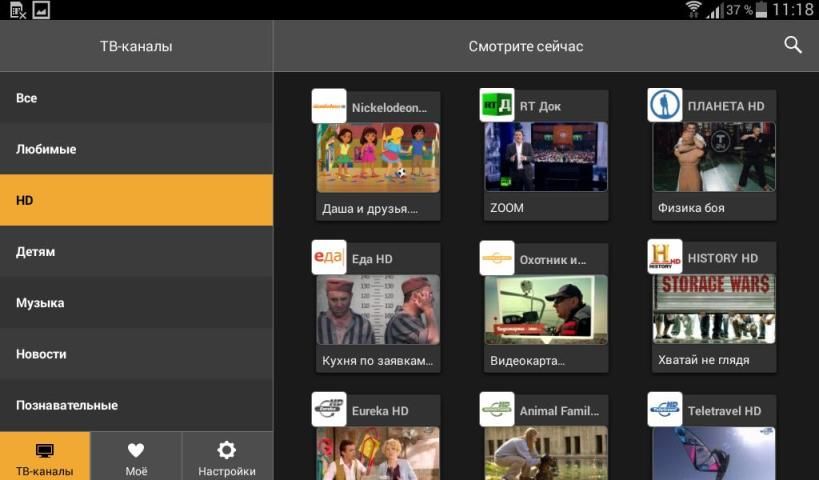Image resolution: width=819 pixels, height=480 pixels.
Task: Open the ZOOM program thumbnail
Action: (x=546, y=157)
